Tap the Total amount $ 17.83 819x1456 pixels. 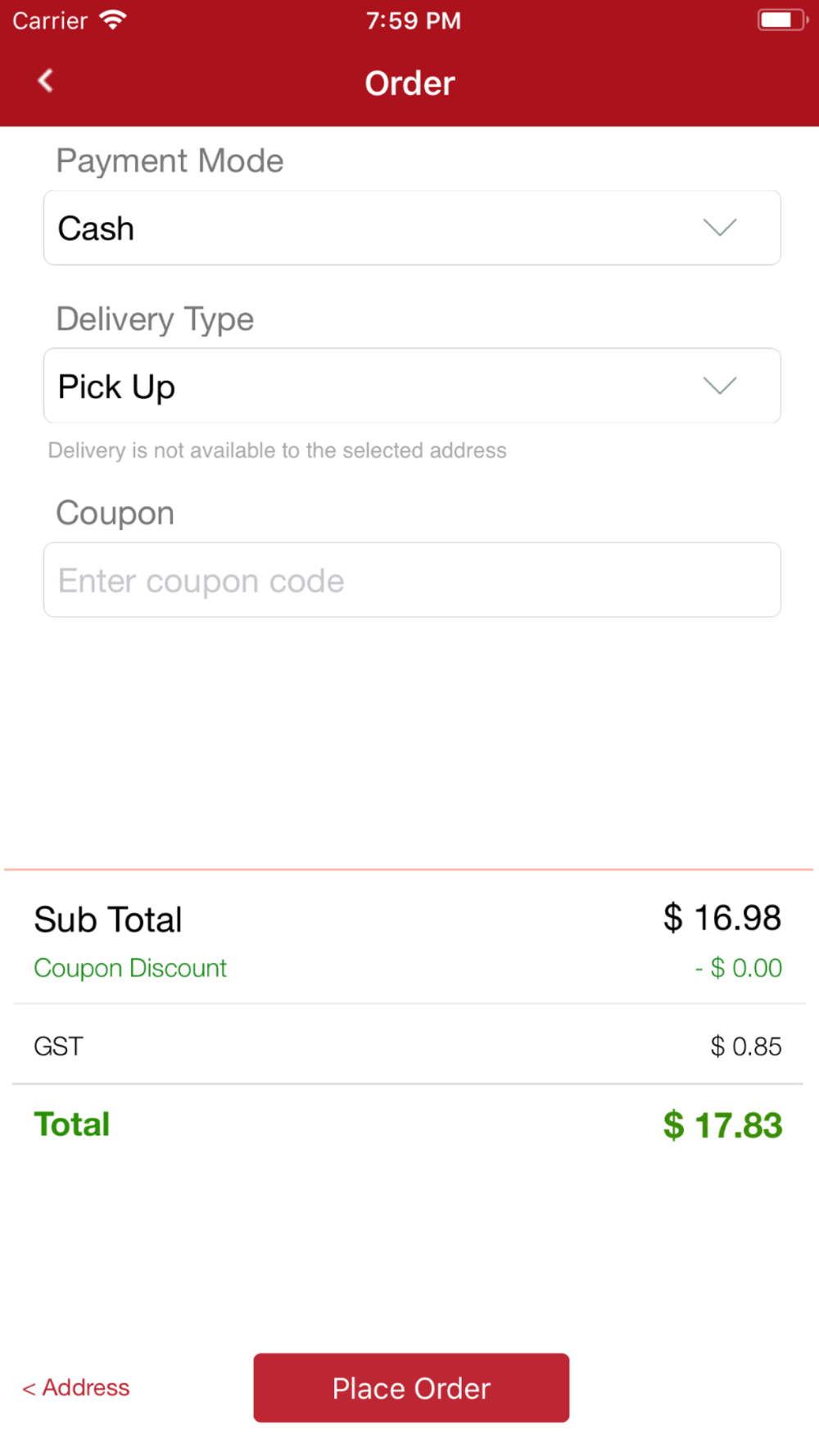(x=722, y=1125)
